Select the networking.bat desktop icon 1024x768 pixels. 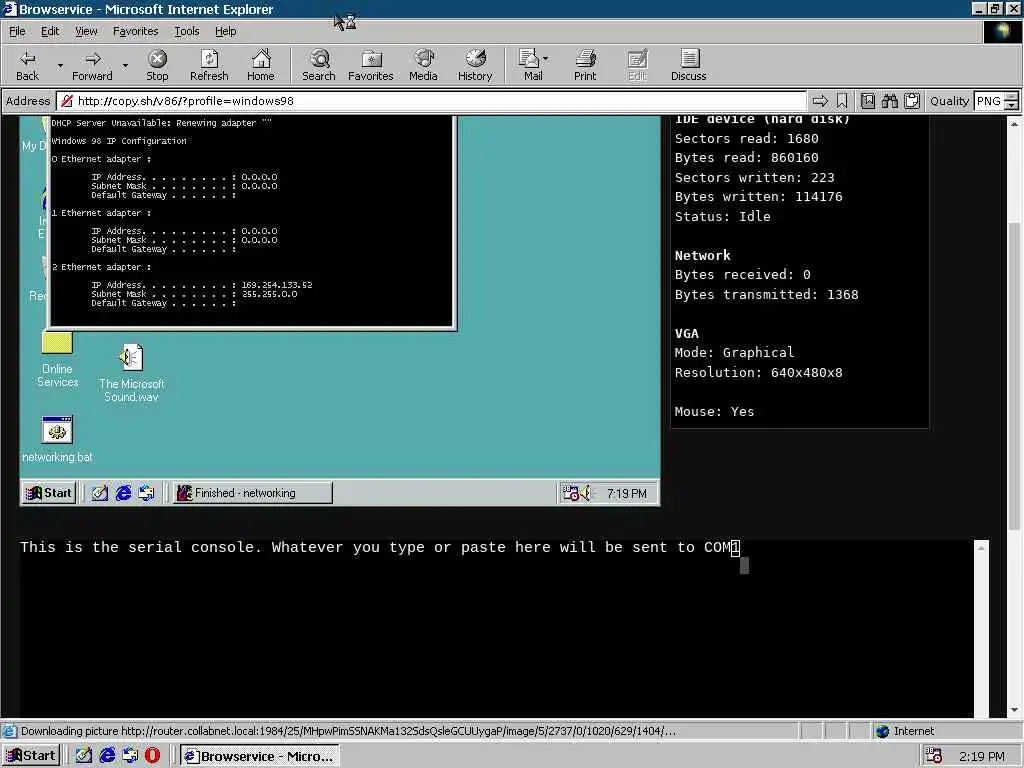coord(57,439)
